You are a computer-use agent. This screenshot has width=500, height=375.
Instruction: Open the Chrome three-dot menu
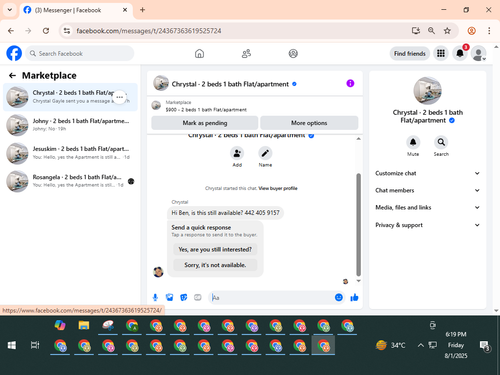(489, 31)
